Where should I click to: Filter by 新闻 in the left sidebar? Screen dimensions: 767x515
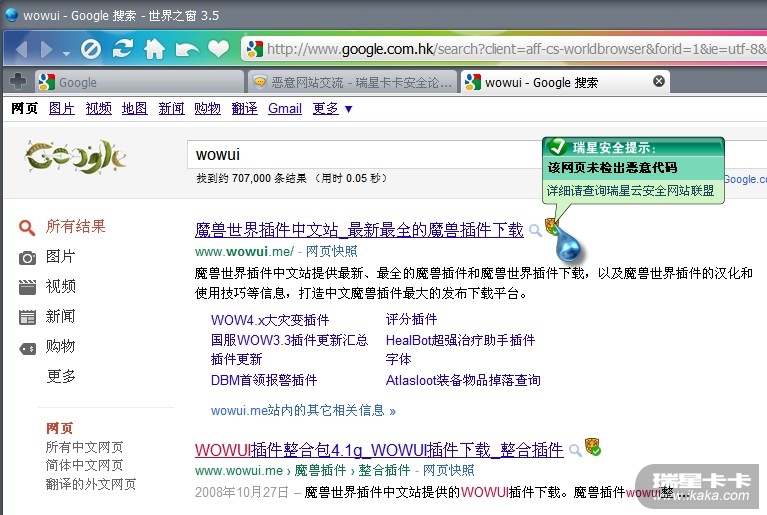pyautogui.click(x=60, y=316)
